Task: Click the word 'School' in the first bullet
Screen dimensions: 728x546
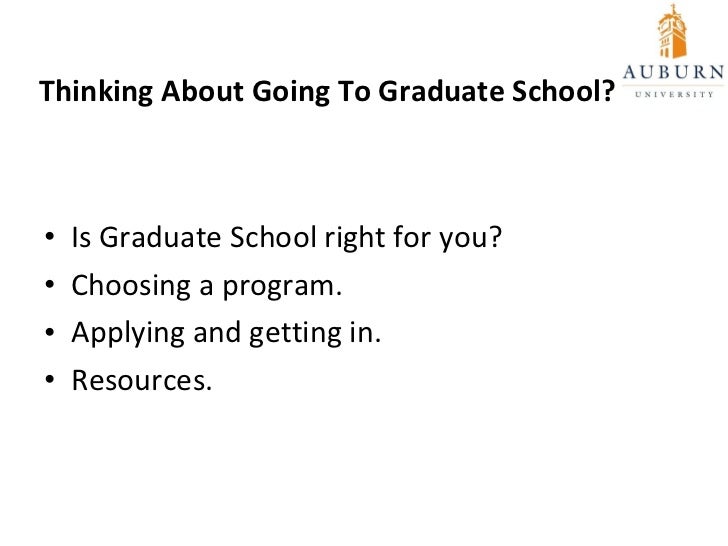Action: click(x=273, y=237)
